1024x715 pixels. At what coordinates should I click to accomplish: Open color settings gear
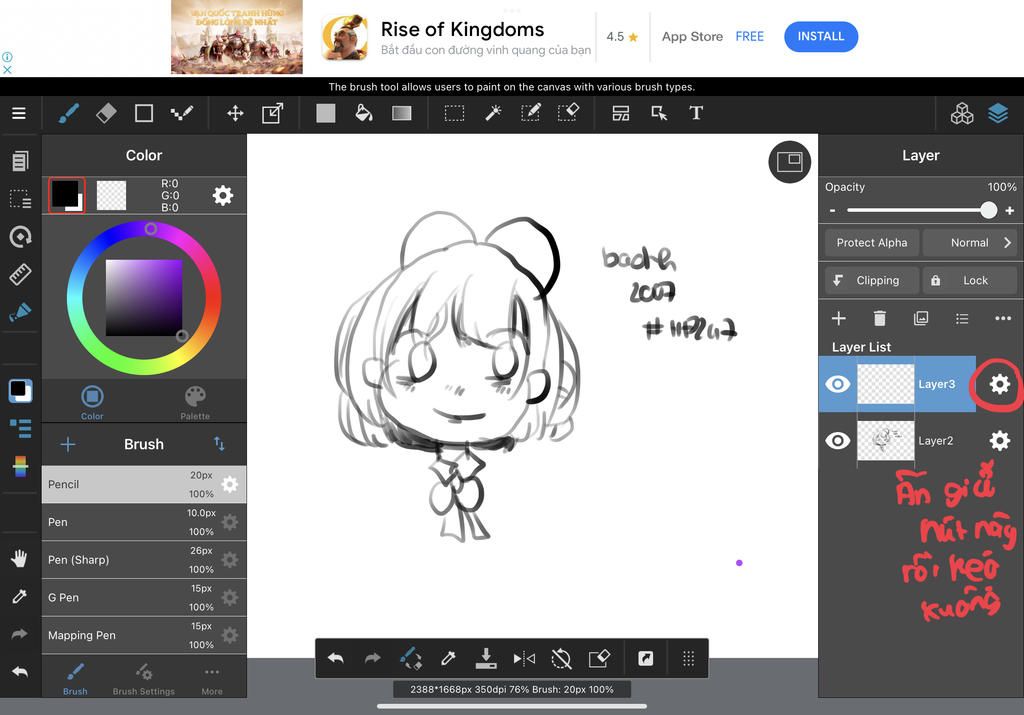(223, 195)
